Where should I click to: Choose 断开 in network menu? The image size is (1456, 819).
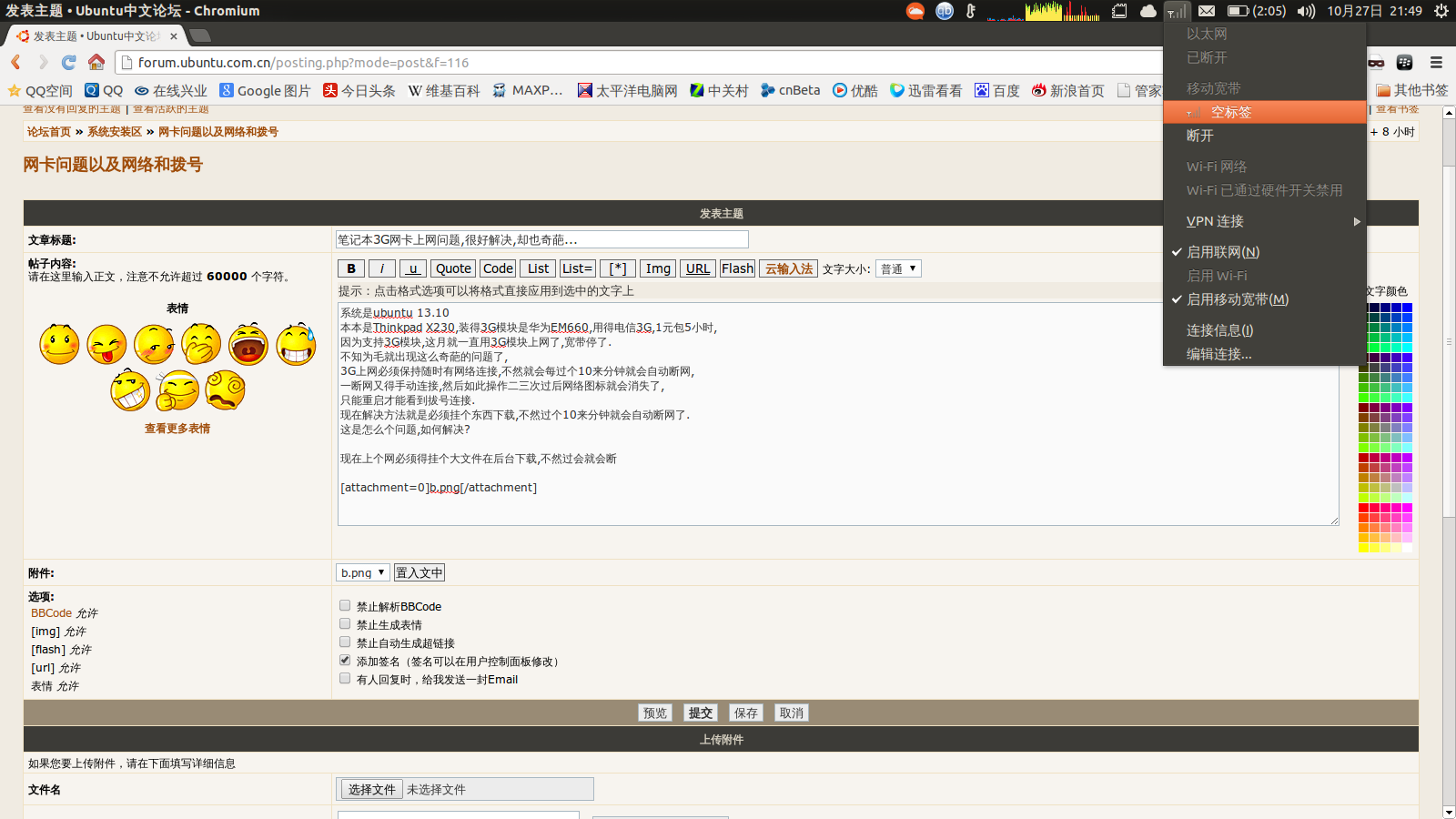[1265, 136]
